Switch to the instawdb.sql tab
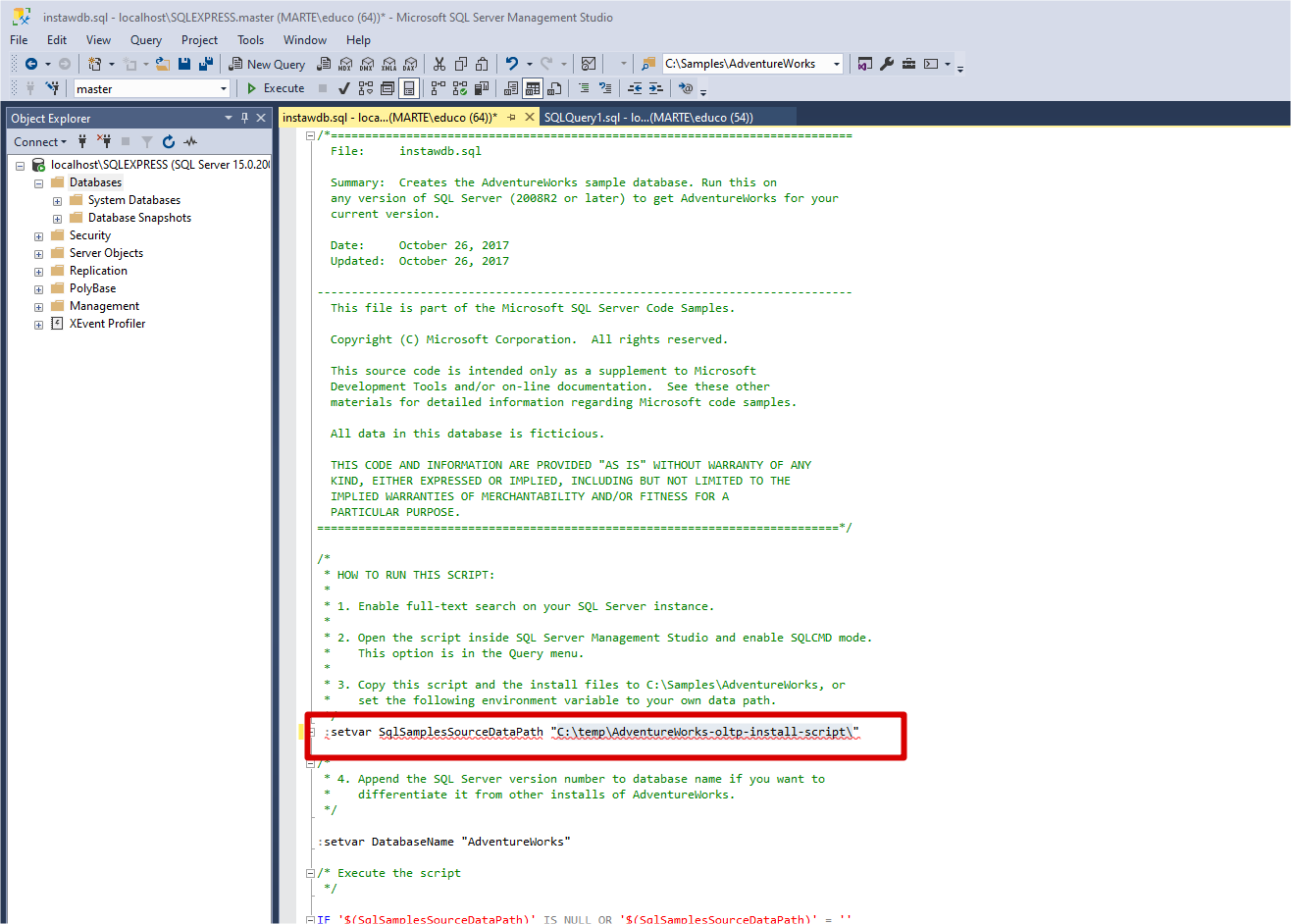Image resolution: width=1291 pixels, height=924 pixels. click(x=389, y=117)
